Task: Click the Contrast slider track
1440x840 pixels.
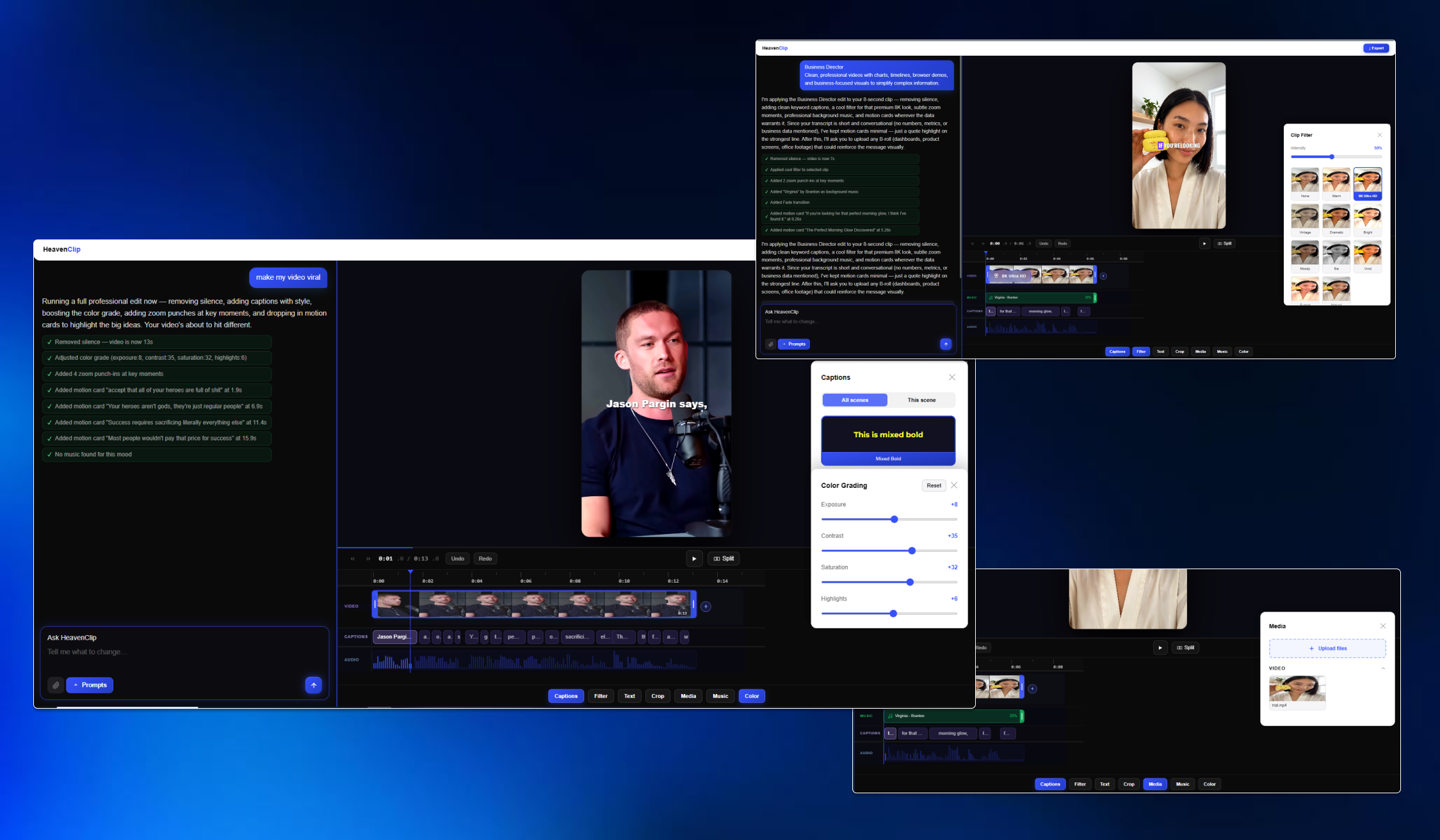Action: (x=889, y=551)
